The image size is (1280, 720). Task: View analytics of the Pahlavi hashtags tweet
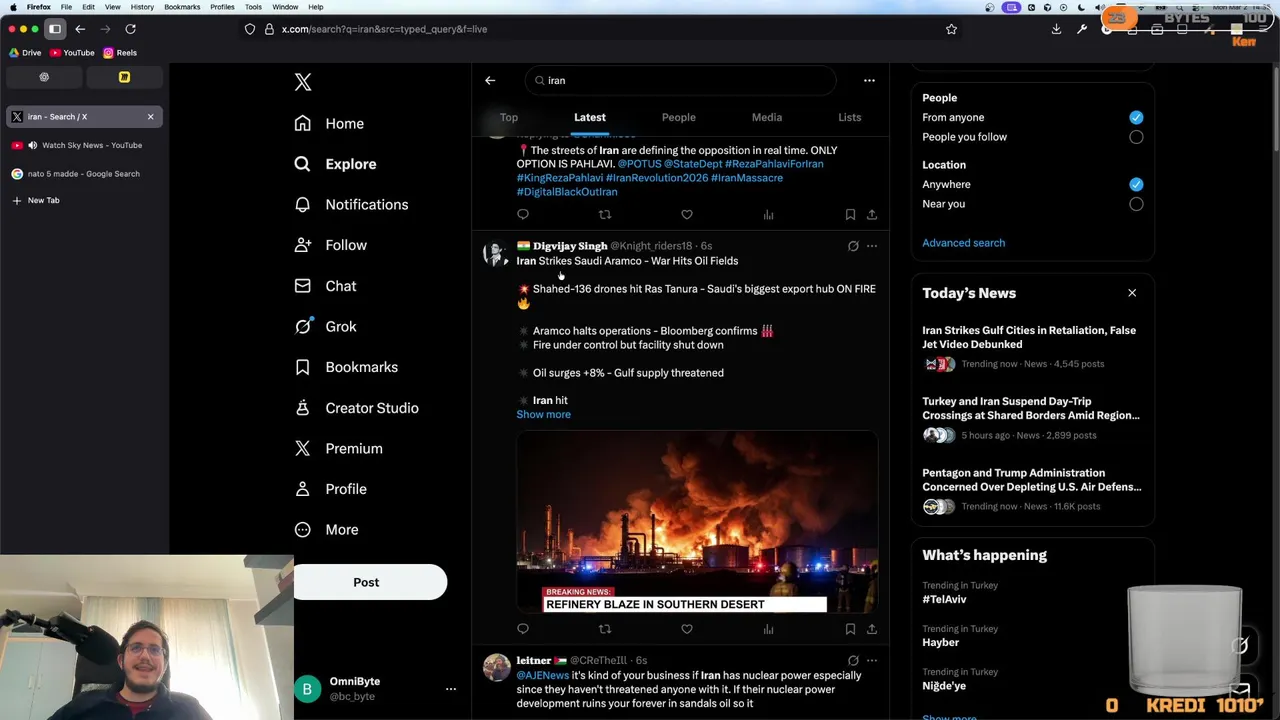pos(768,214)
